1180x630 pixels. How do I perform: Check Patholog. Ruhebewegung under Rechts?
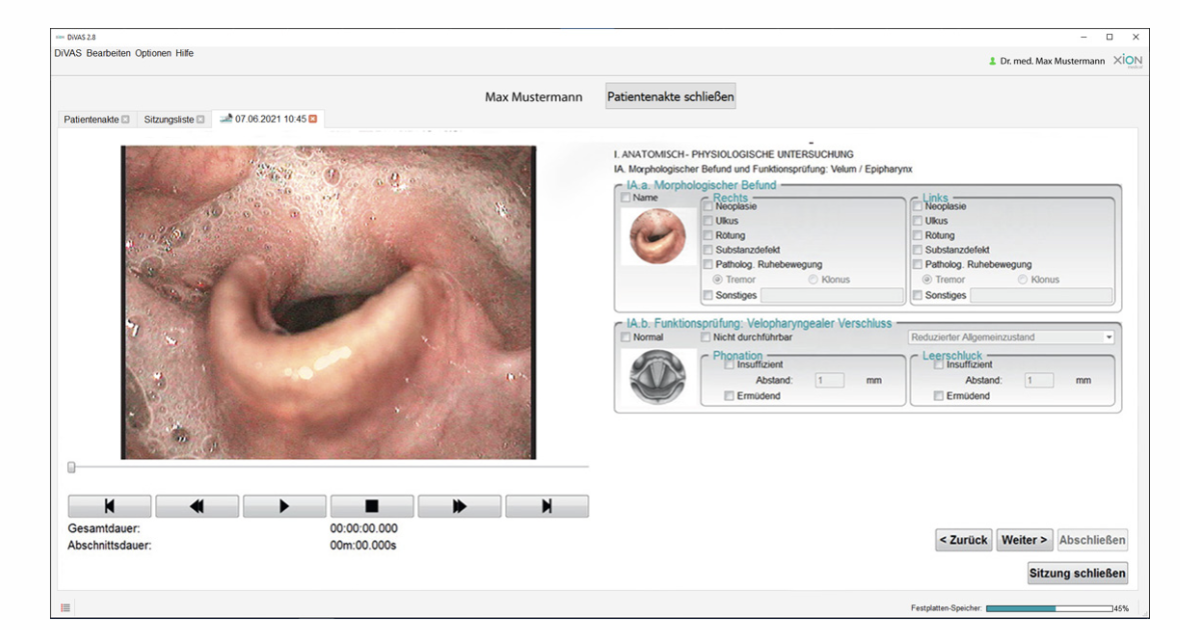pyautogui.click(x=708, y=265)
